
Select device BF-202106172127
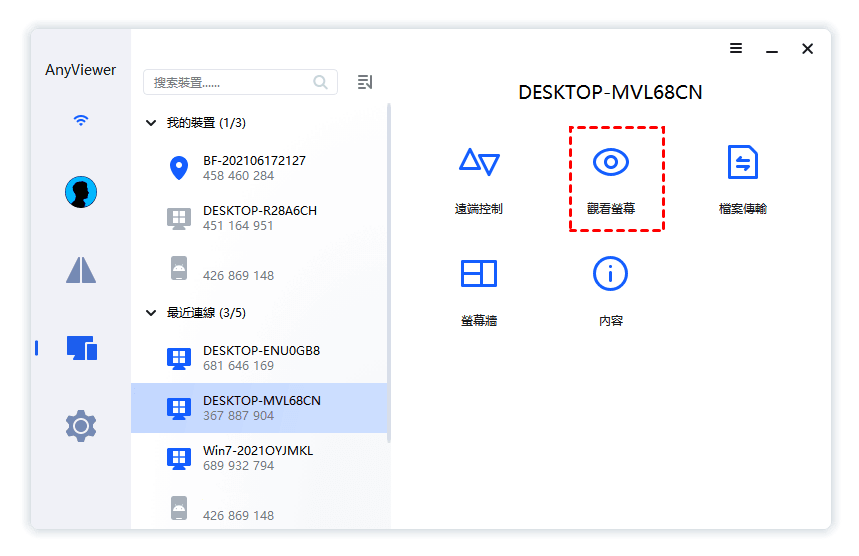point(254,168)
